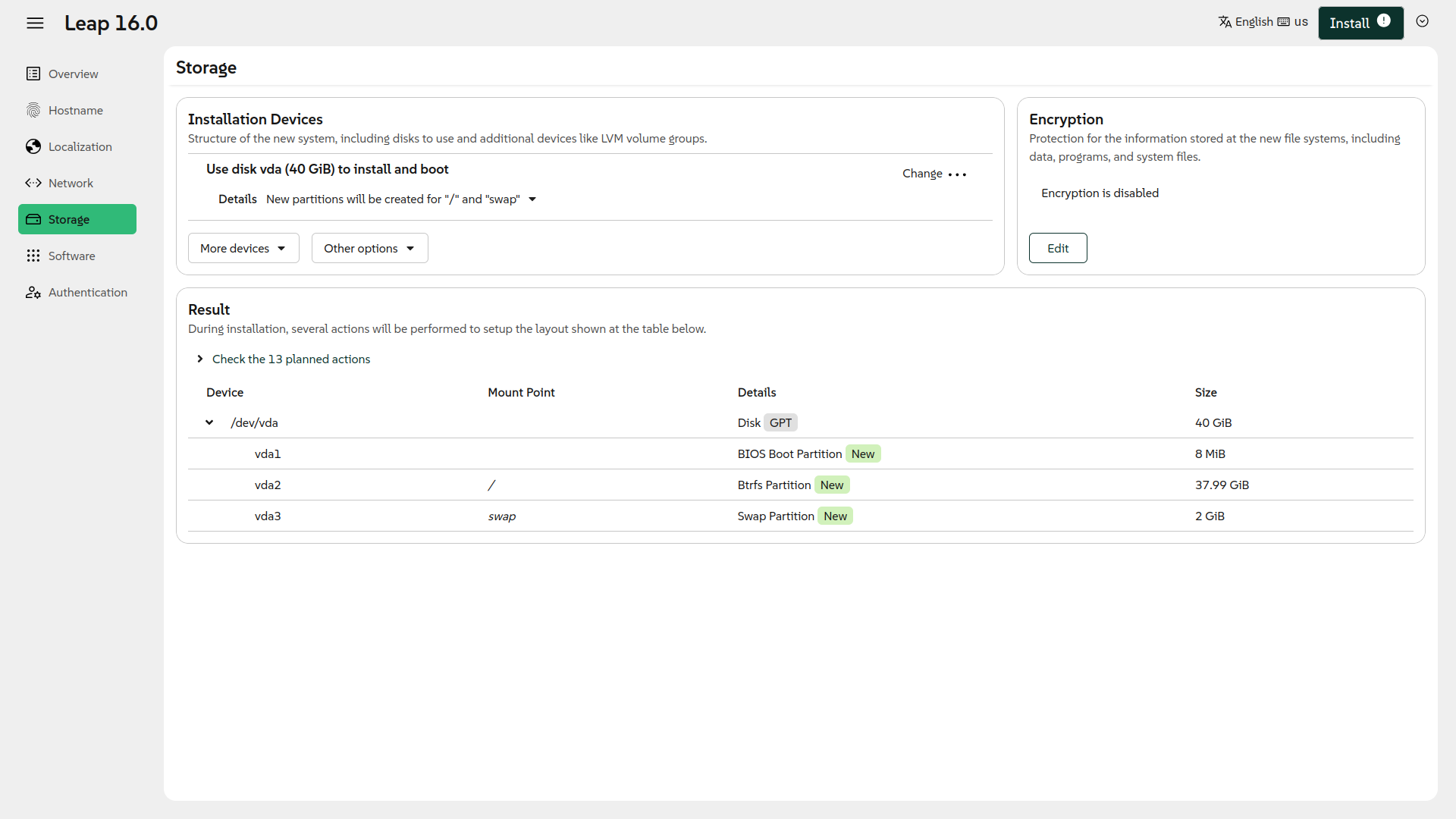Select Storage in the sidebar
Viewport: 1456px width, 819px height.
[77, 219]
